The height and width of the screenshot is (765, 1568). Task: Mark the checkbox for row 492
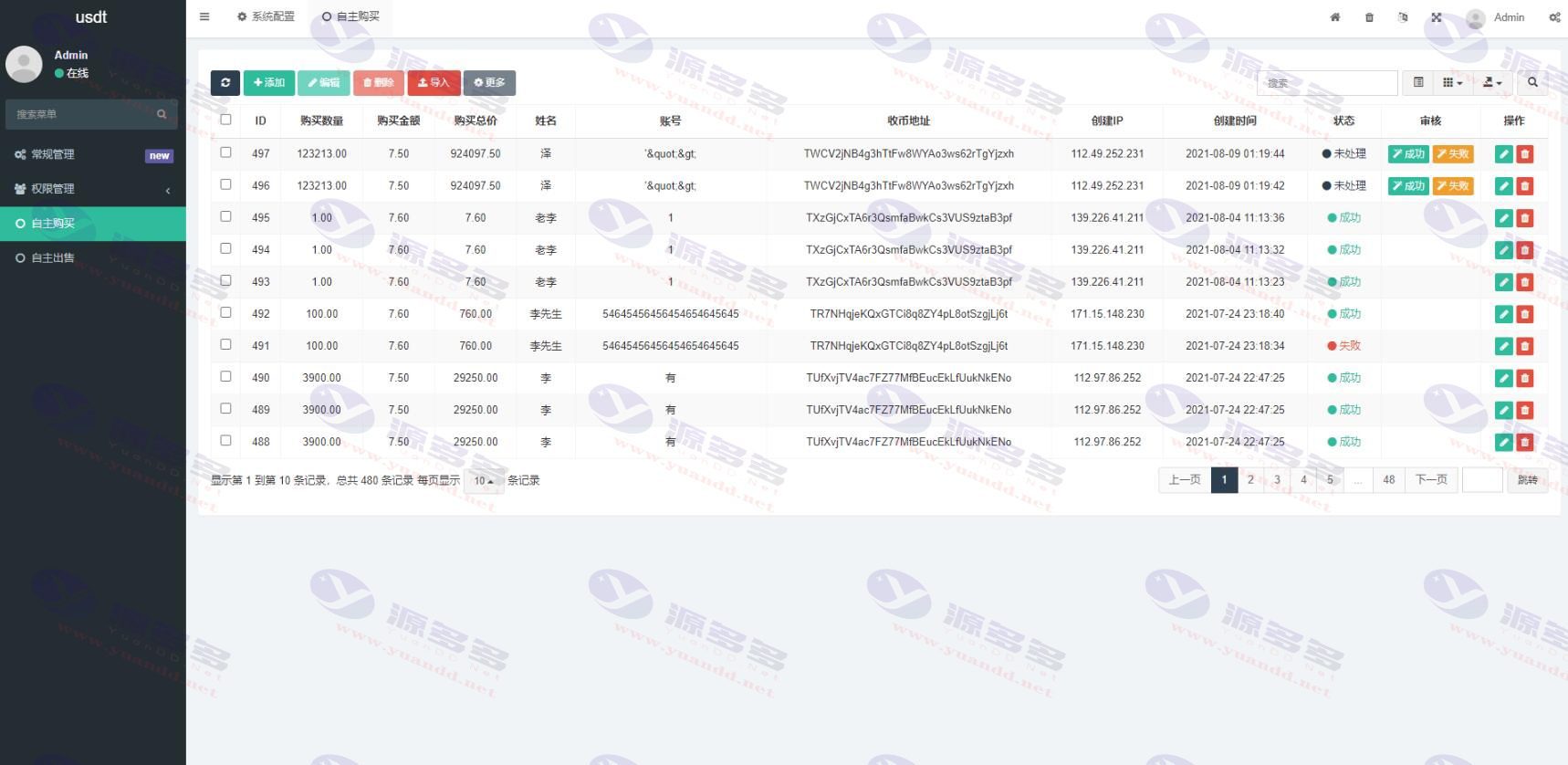pyautogui.click(x=225, y=312)
